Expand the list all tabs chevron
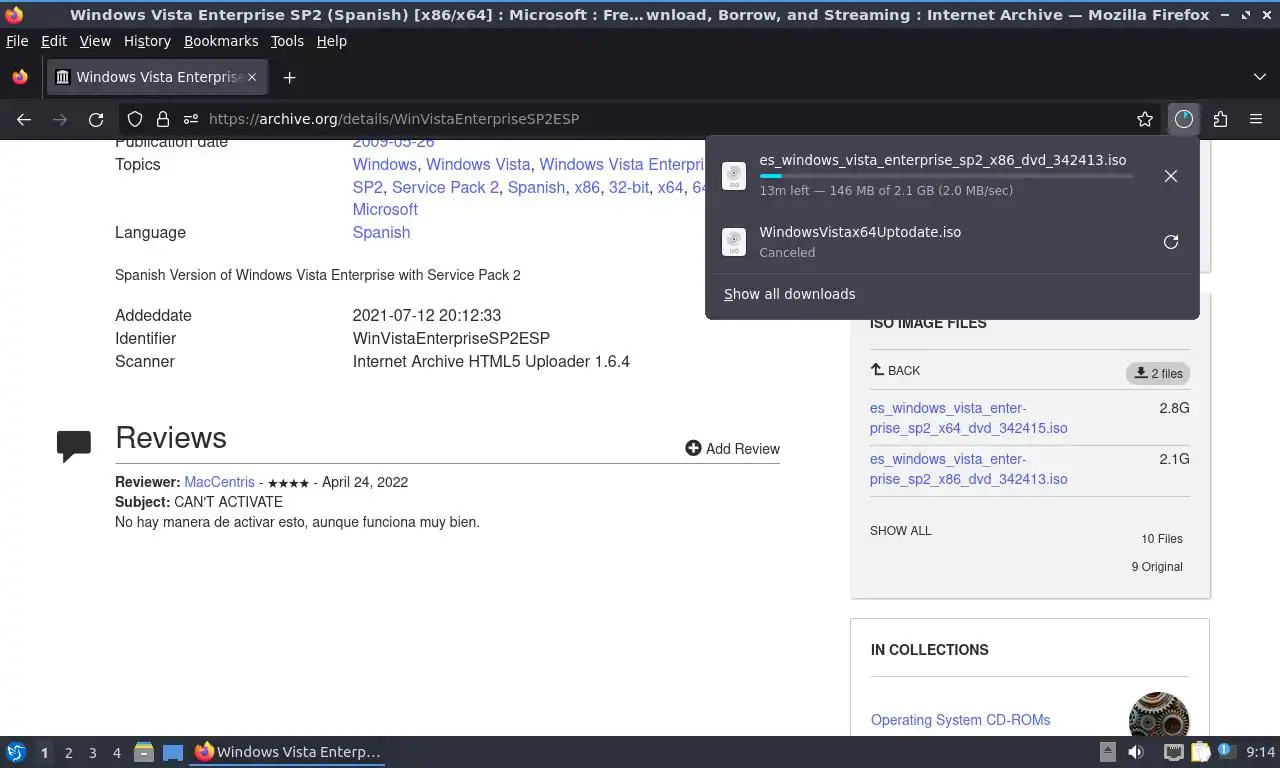 click(x=1259, y=77)
